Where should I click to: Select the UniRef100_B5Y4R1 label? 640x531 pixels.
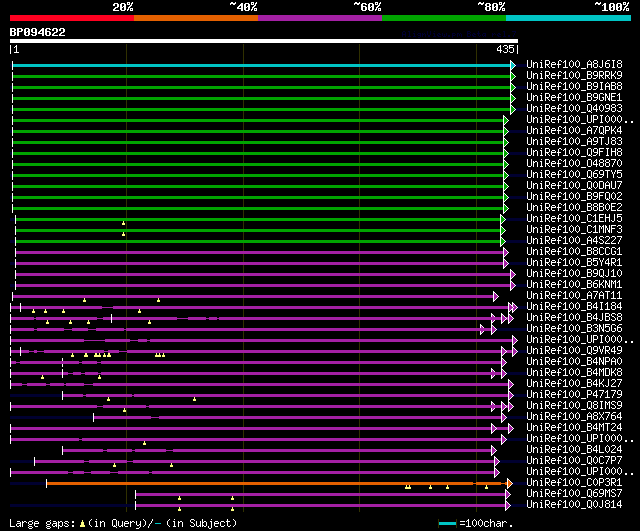coord(574,263)
